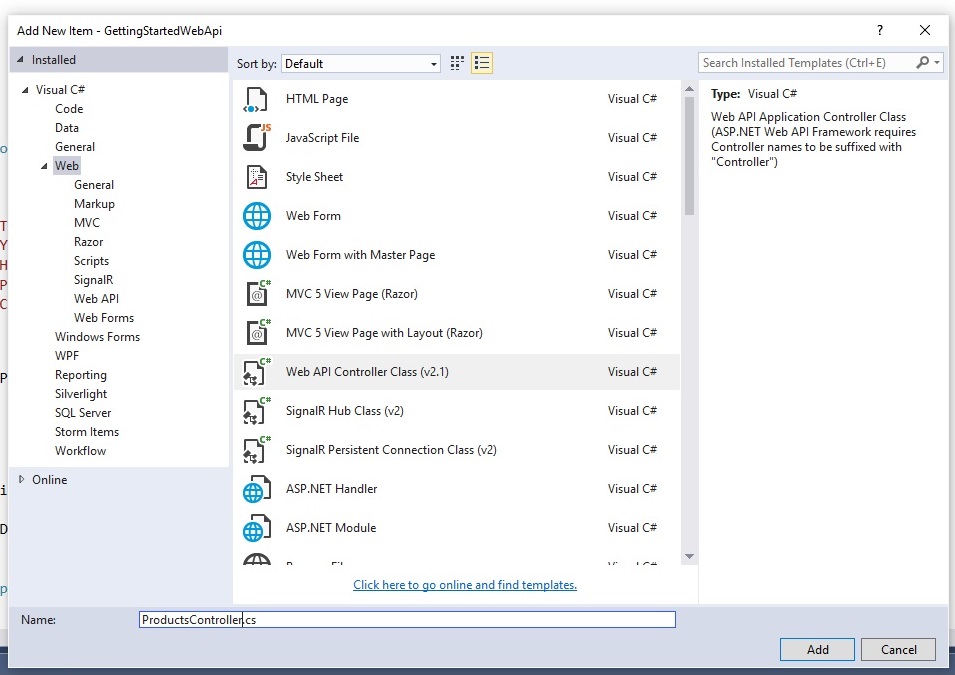The width and height of the screenshot is (955, 675).
Task: Select Web API in the category tree
Action: (x=96, y=299)
